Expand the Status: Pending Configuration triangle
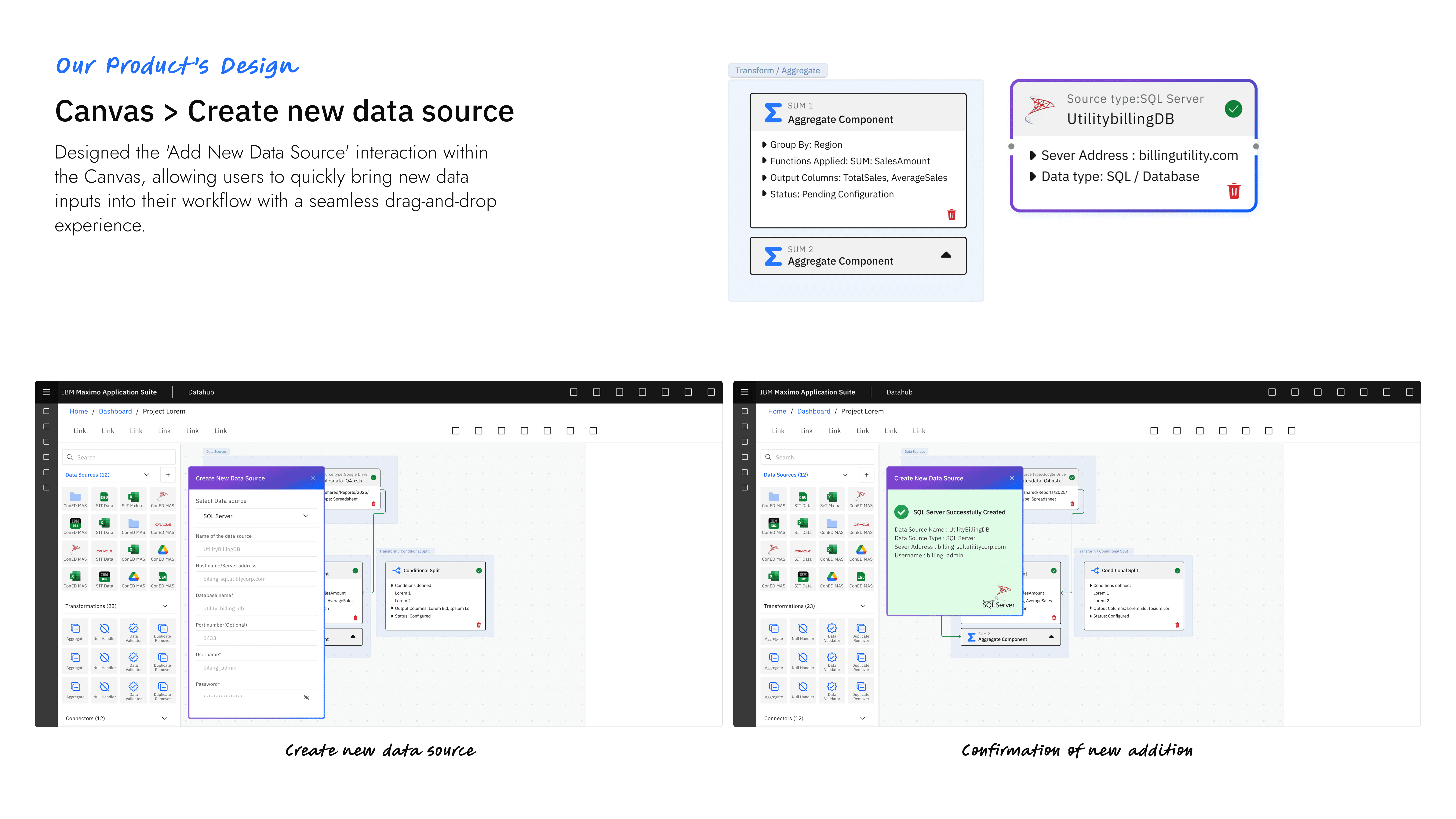This screenshot has height=819, width=1456. [x=764, y=194]
